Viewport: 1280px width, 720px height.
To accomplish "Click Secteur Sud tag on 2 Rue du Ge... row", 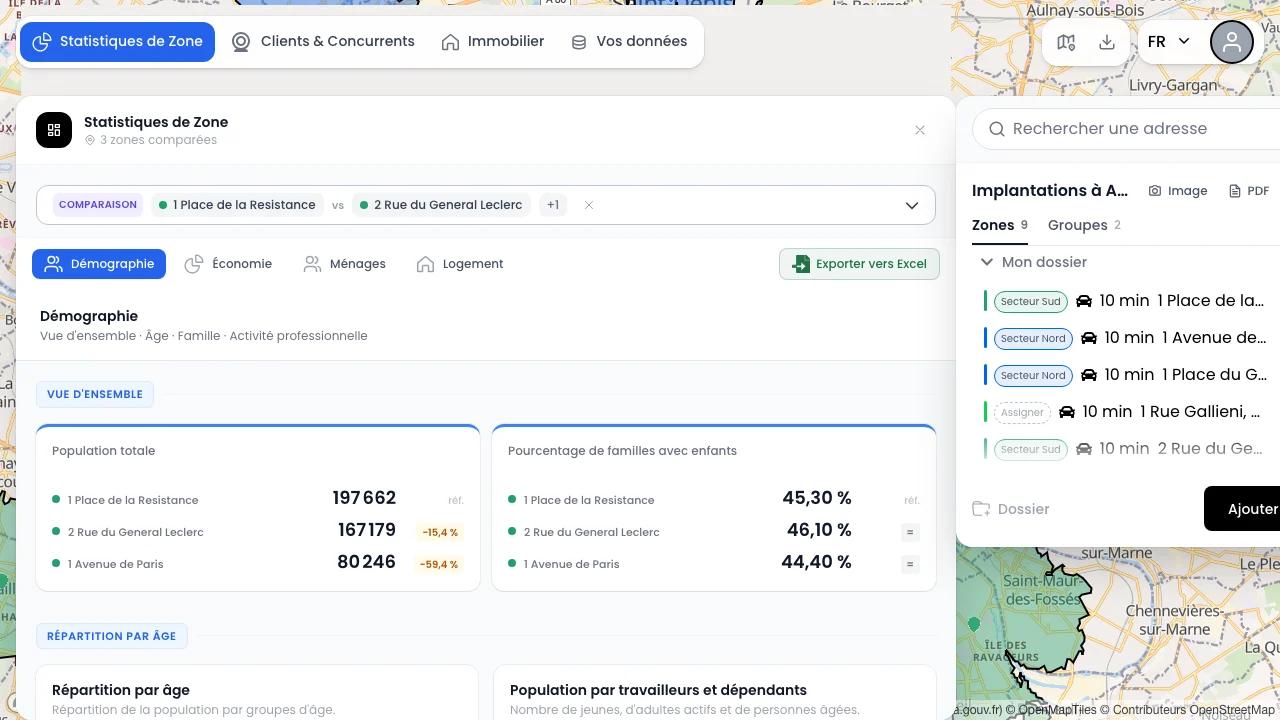I will point(1030,449).
